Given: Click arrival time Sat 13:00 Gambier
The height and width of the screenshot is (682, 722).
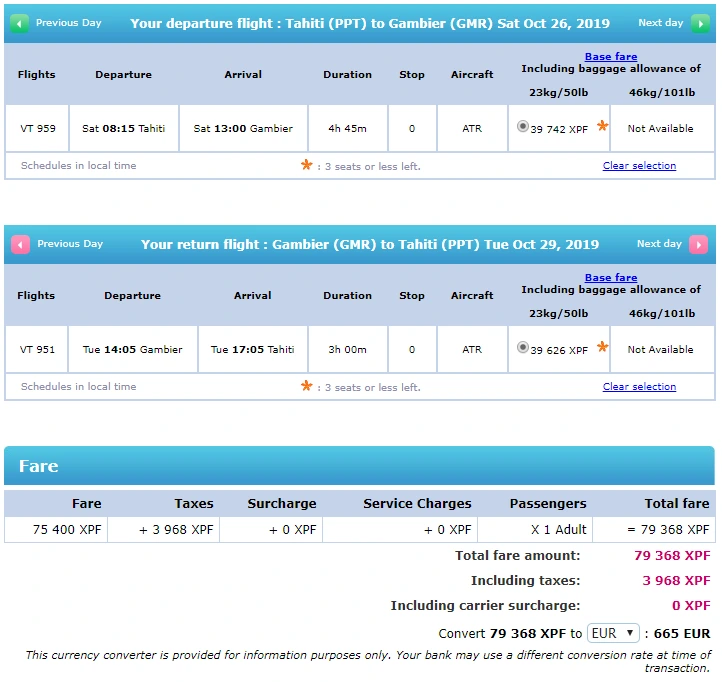Looking at the screenshot, I should pos(243,128).
